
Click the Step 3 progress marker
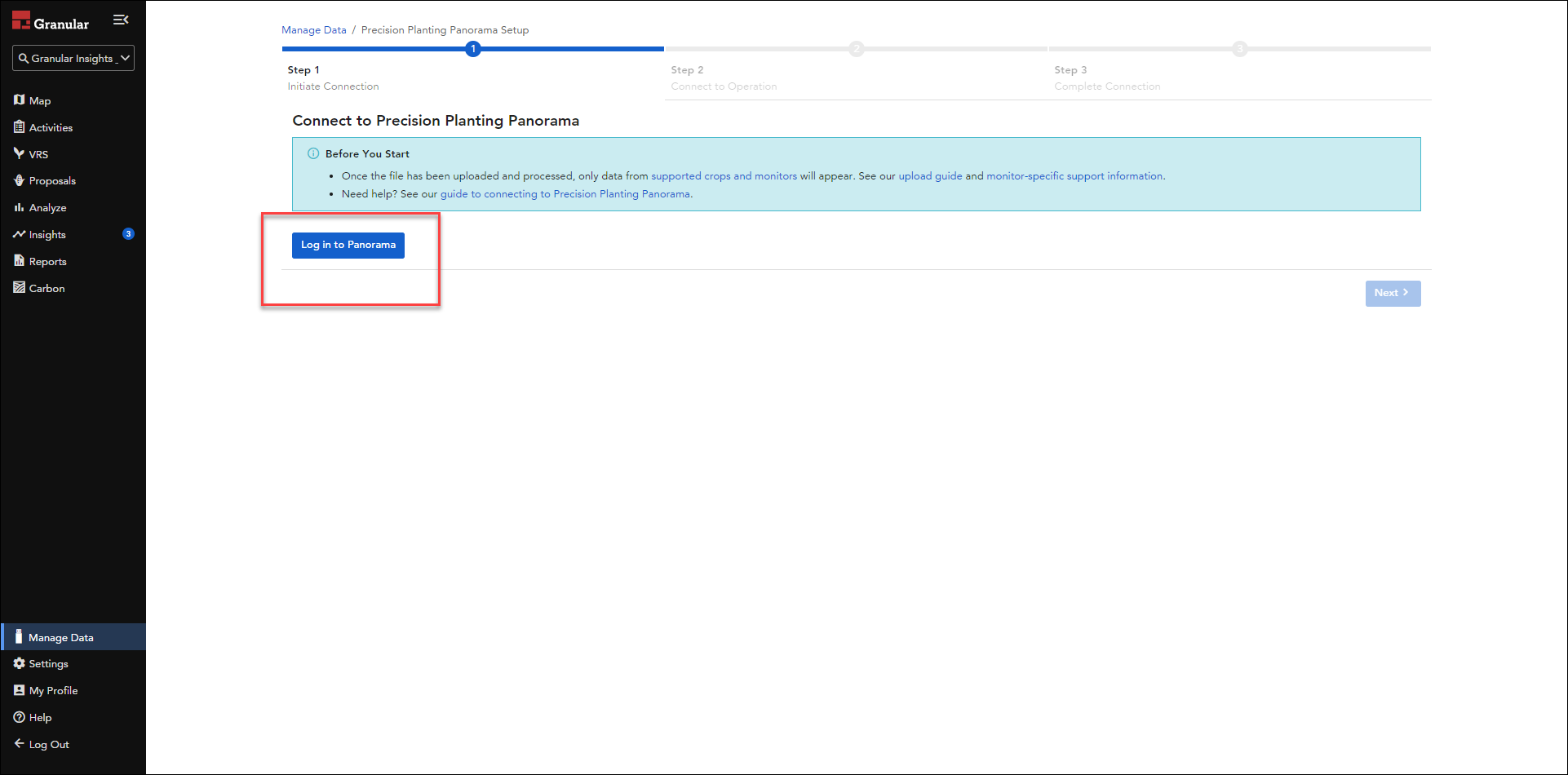[x=1239, y=49]
